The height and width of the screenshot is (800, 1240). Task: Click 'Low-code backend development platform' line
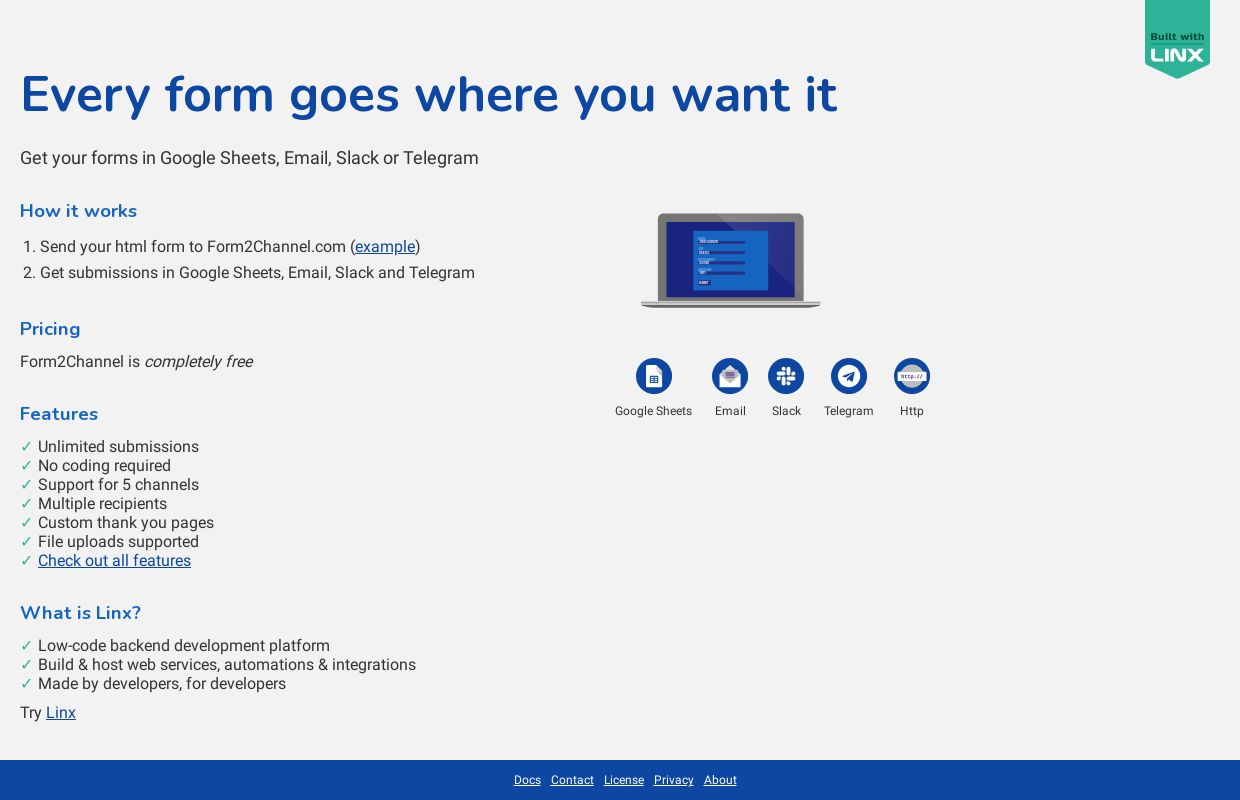coord(184,646)
